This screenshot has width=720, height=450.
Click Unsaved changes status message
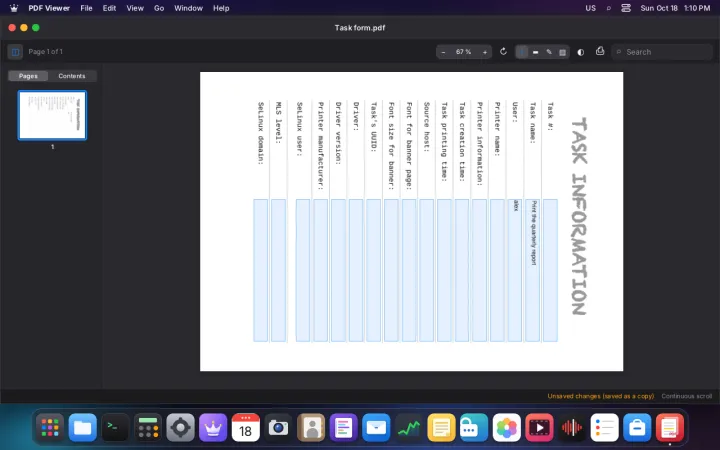[x=601, y=396]
